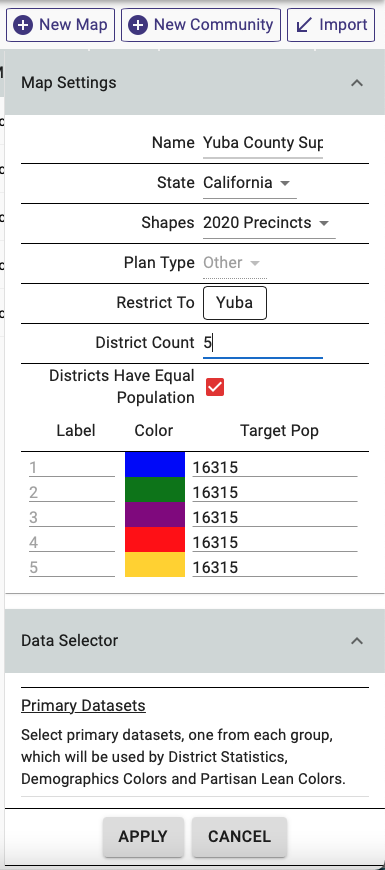Open the Shapes dropdown showing 2020 Precincts

tap(269, 223)
